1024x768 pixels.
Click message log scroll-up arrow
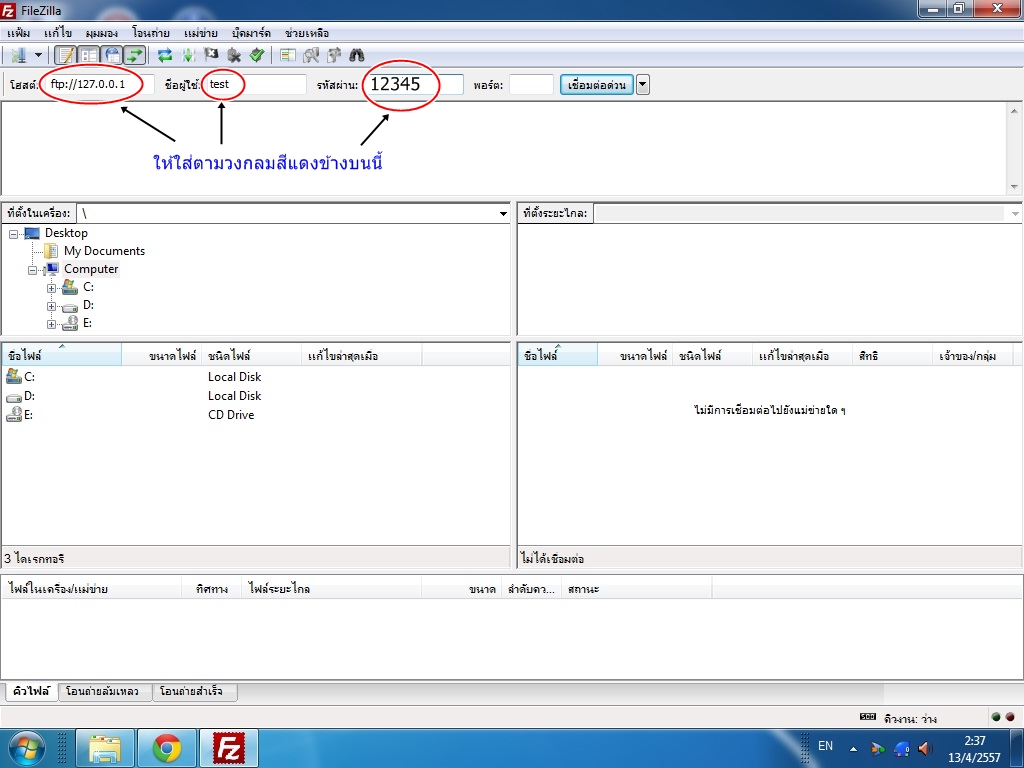coord(1014,112)
